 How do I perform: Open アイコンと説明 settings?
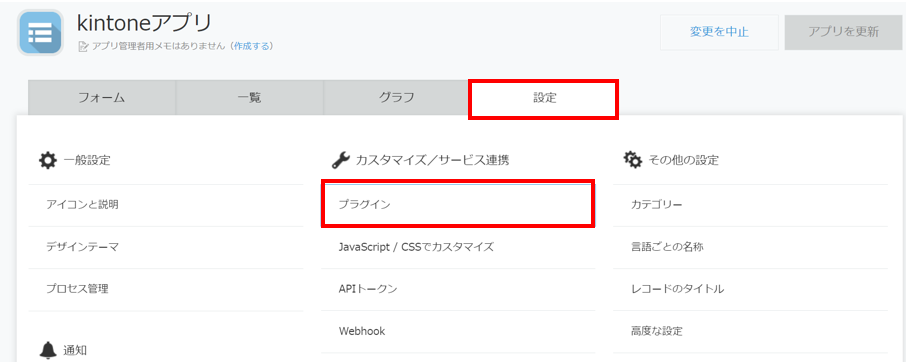pyautogui.click(x=166, y=205)
